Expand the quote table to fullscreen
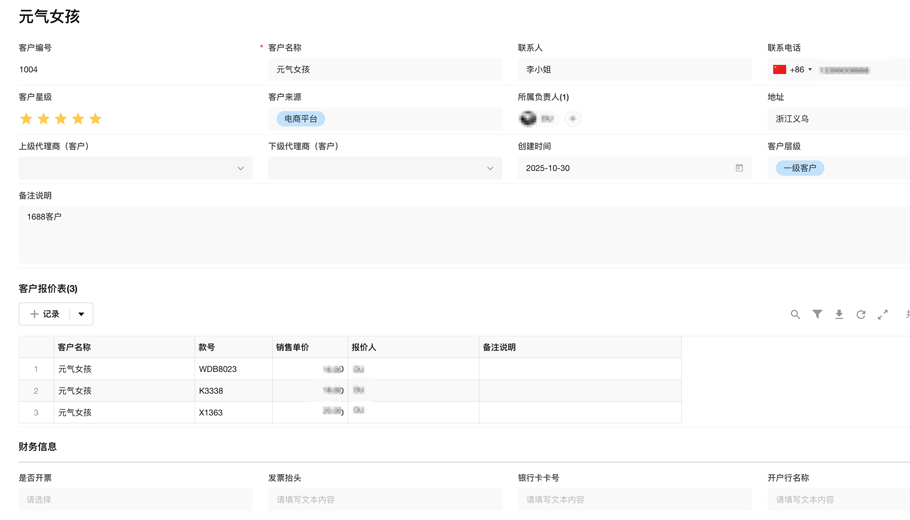This screenshot has height=520, width=910. coord(883,314)
